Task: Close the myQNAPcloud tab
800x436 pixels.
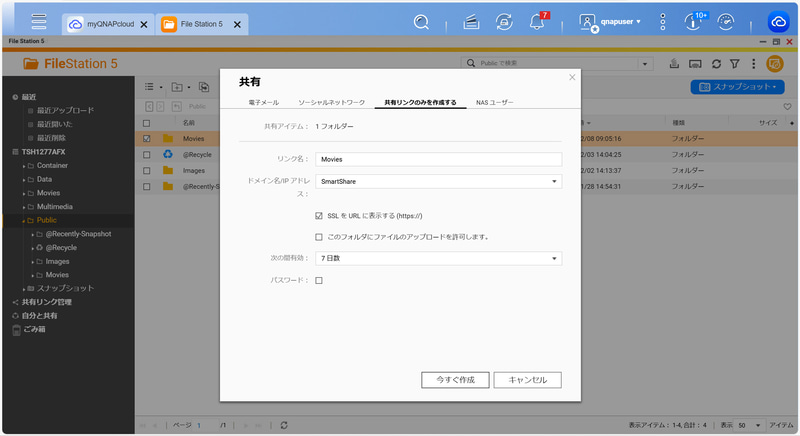Action: tap(144, 24)
